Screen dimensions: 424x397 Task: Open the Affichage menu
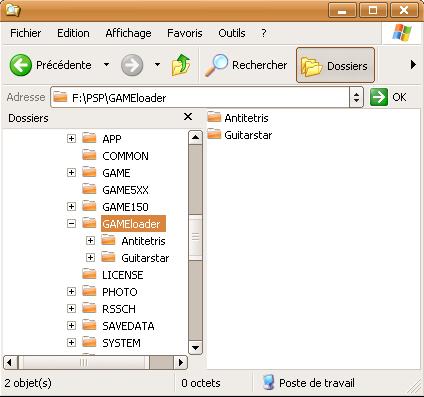click(x=128, y=33)
